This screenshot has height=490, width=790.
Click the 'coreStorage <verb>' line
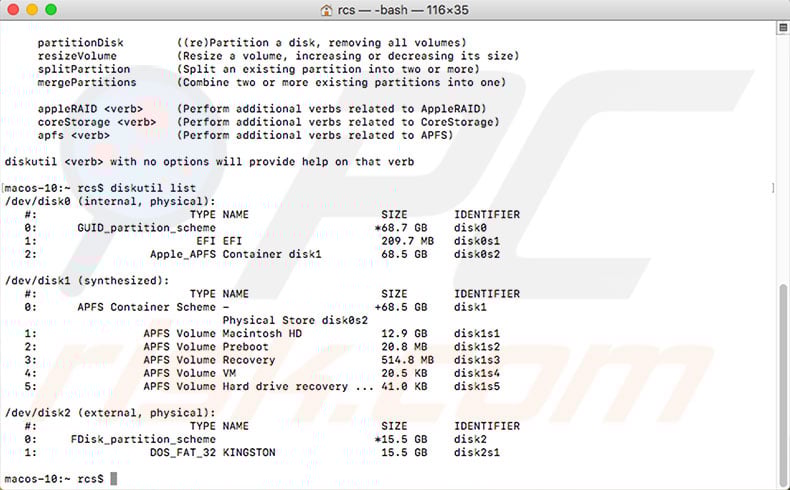click(269, 122)
